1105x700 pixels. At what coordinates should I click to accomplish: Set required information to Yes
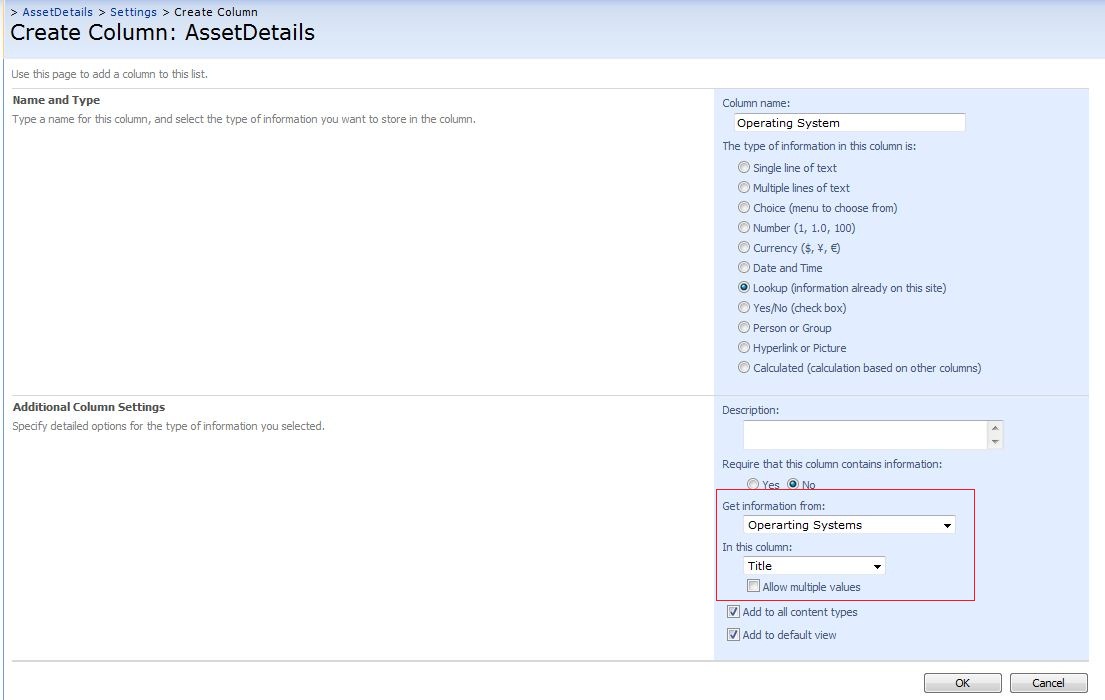pos(753,484)
